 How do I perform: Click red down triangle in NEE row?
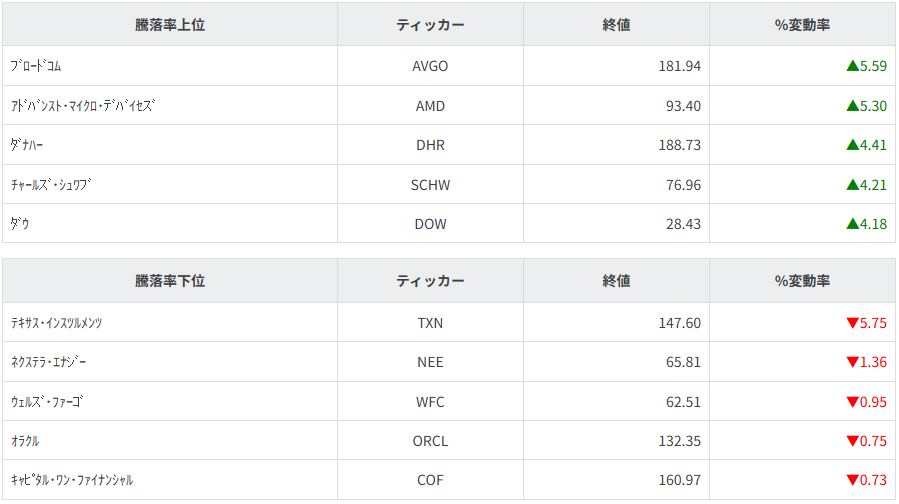coord(852,362)
